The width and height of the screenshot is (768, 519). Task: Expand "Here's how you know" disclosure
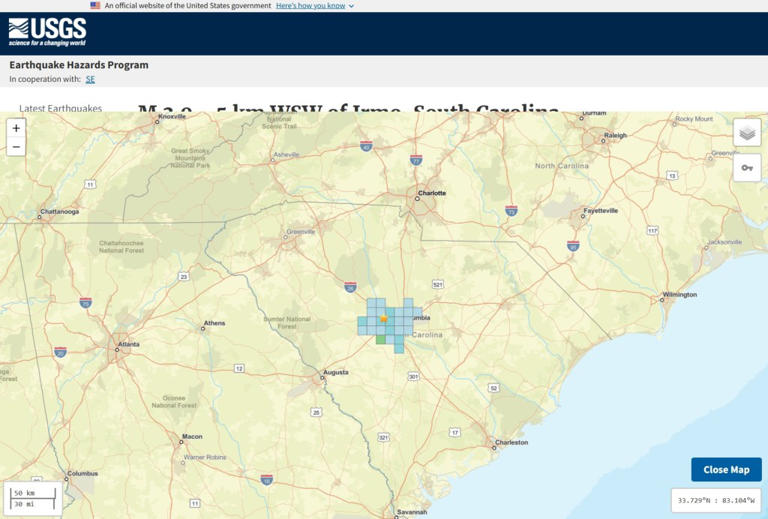314,5
